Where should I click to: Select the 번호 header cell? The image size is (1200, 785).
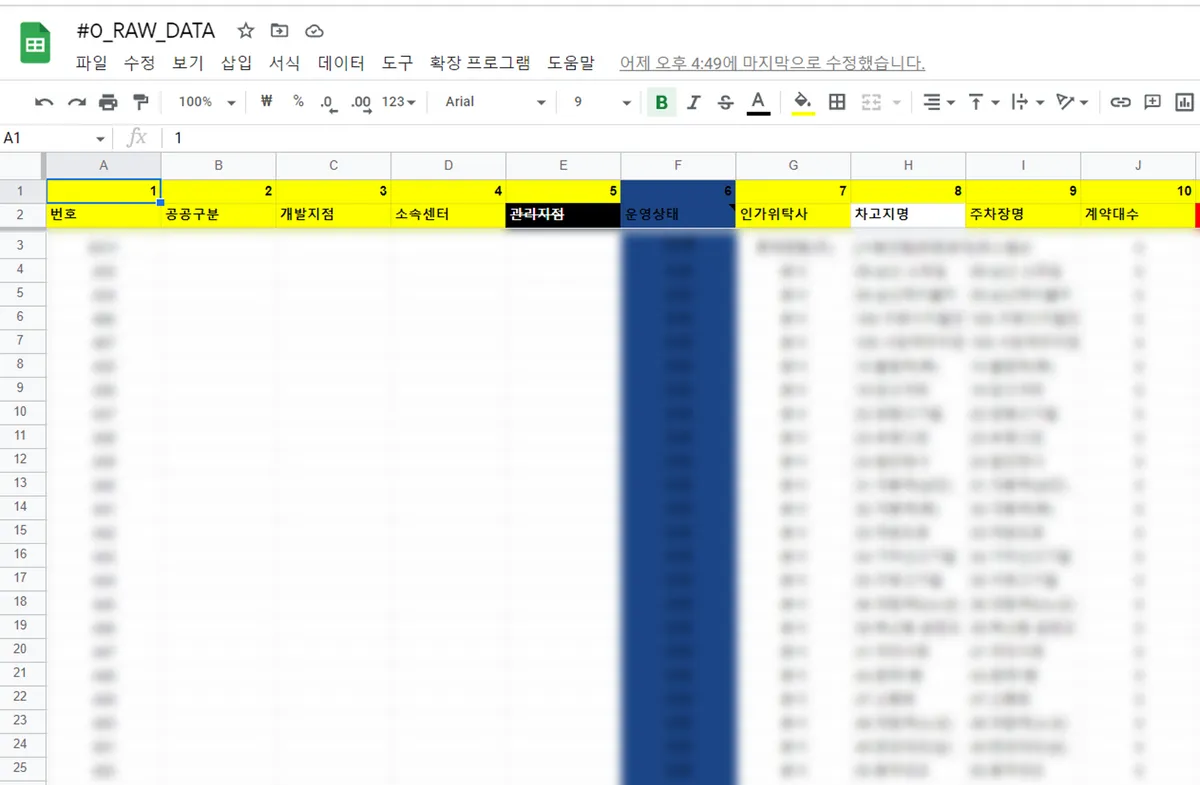coord(104,214)
